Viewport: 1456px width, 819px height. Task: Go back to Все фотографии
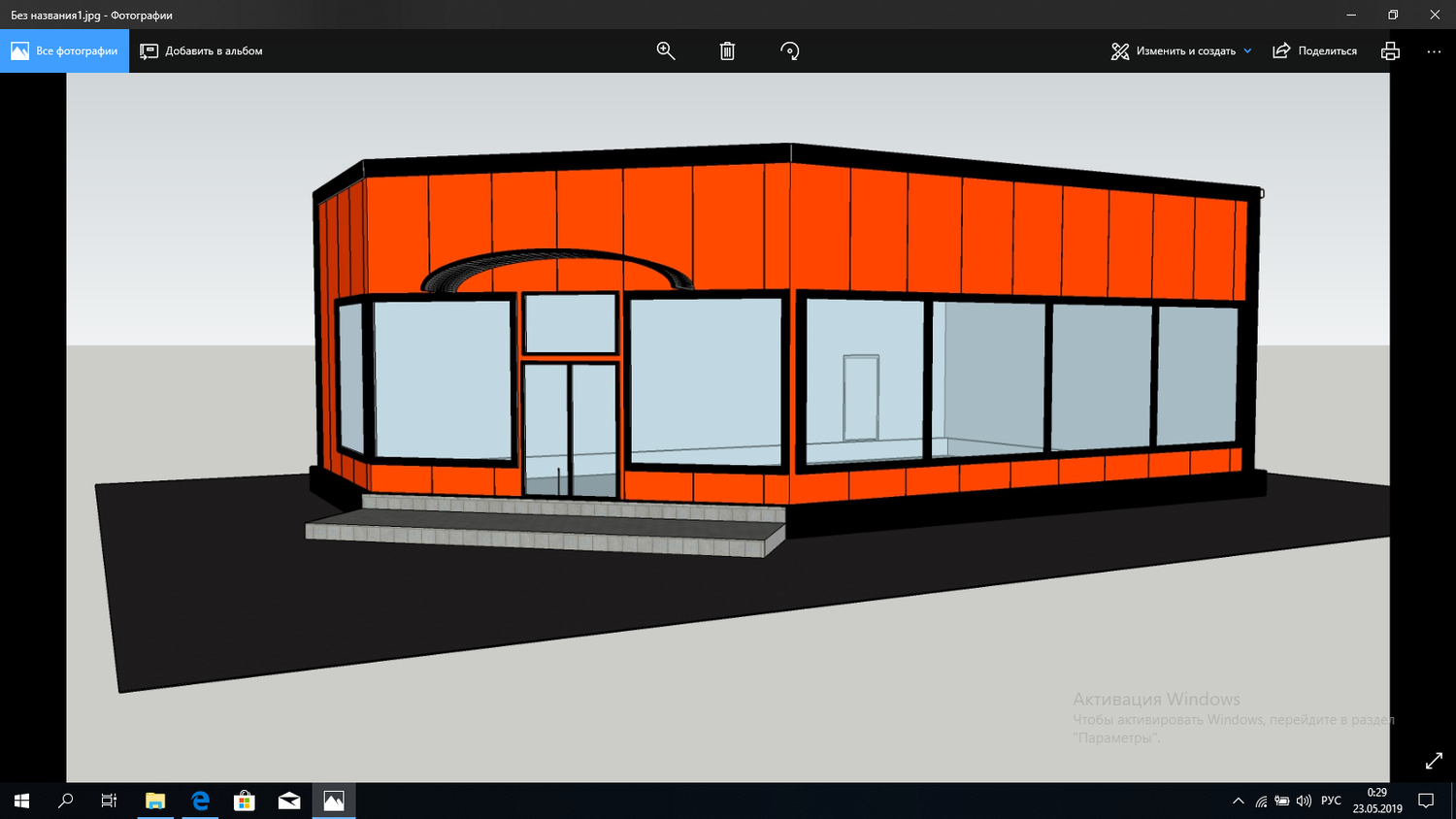pyautogui.click(x=64, y=50)
